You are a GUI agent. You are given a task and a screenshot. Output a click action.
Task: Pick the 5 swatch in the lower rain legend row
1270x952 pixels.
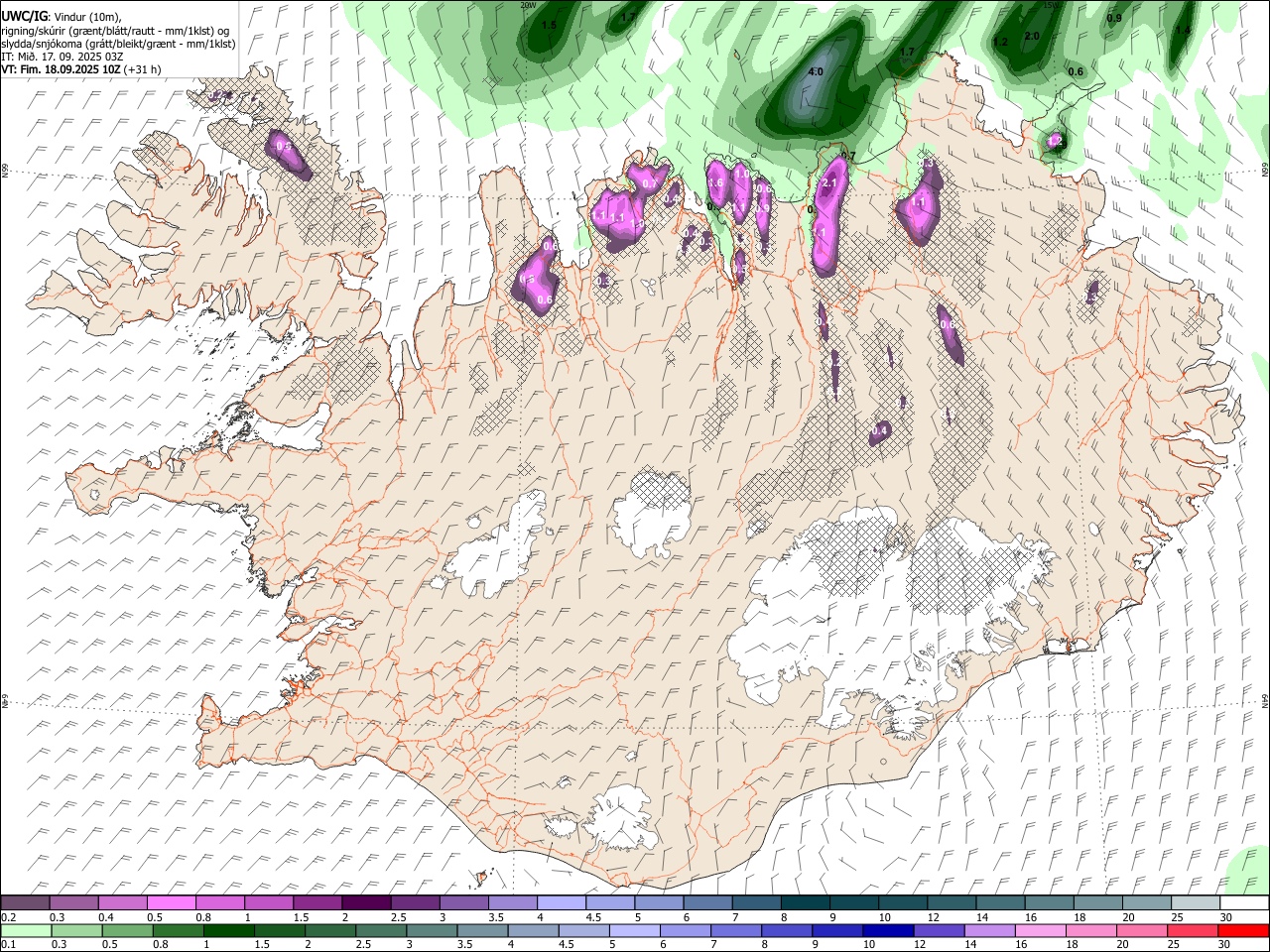(x=635, y=930)
